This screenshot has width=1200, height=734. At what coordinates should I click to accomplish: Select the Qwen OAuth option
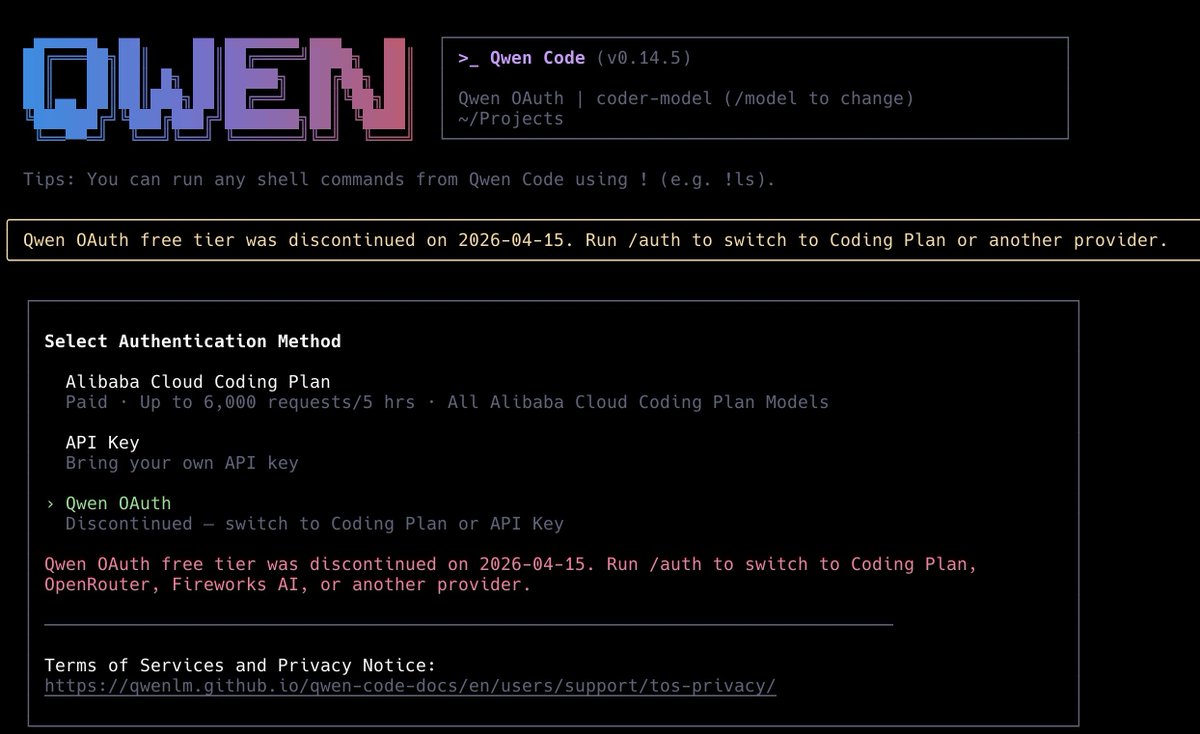point(118,503)
